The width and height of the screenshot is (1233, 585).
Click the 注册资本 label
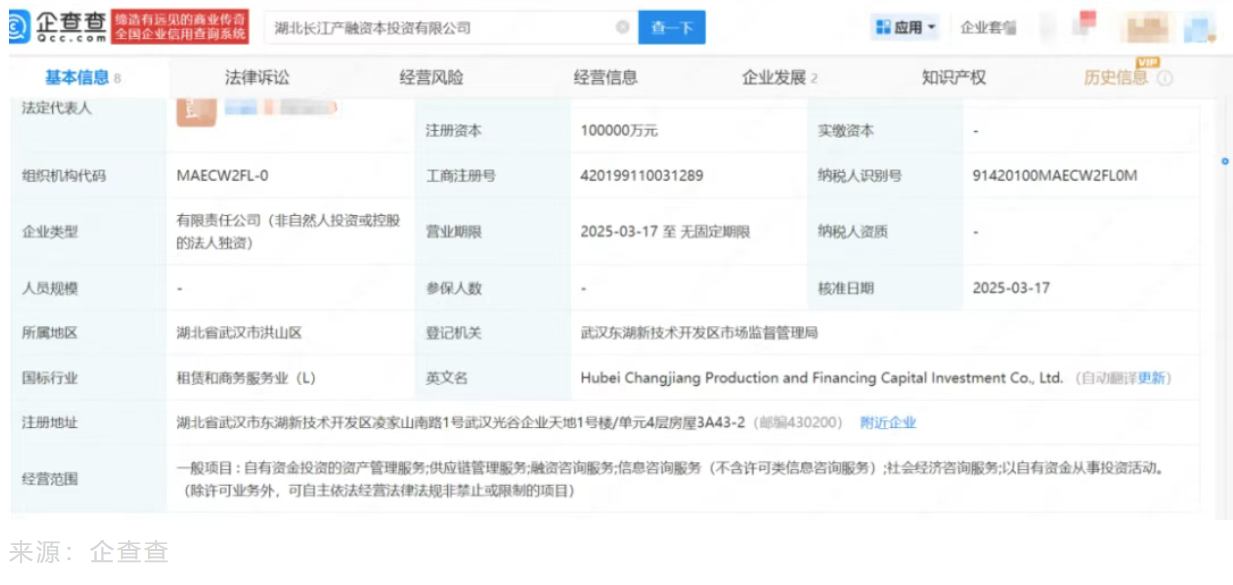[x=454, y=131]
